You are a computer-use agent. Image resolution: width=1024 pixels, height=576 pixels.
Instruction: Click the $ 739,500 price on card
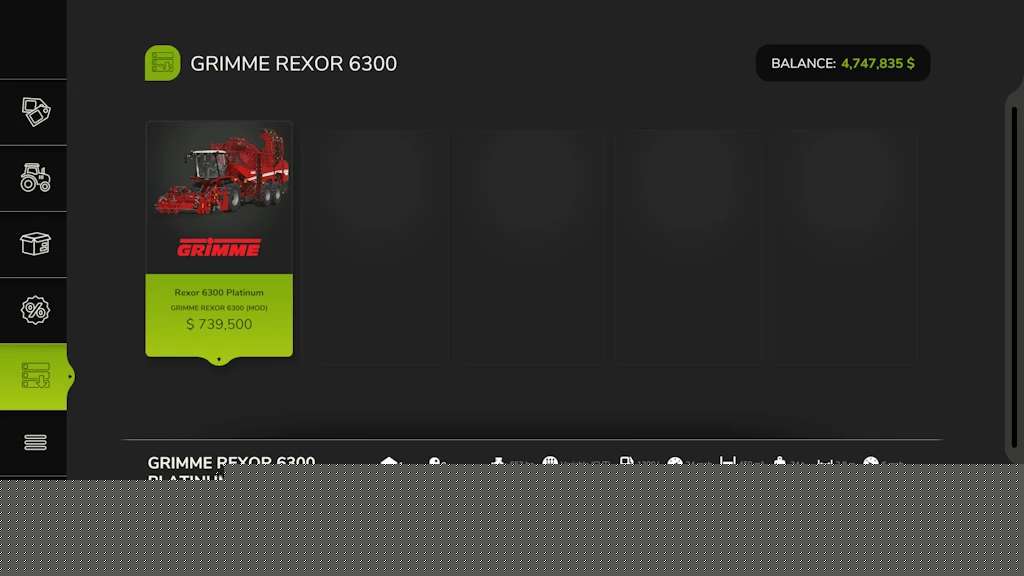(219, 325)
